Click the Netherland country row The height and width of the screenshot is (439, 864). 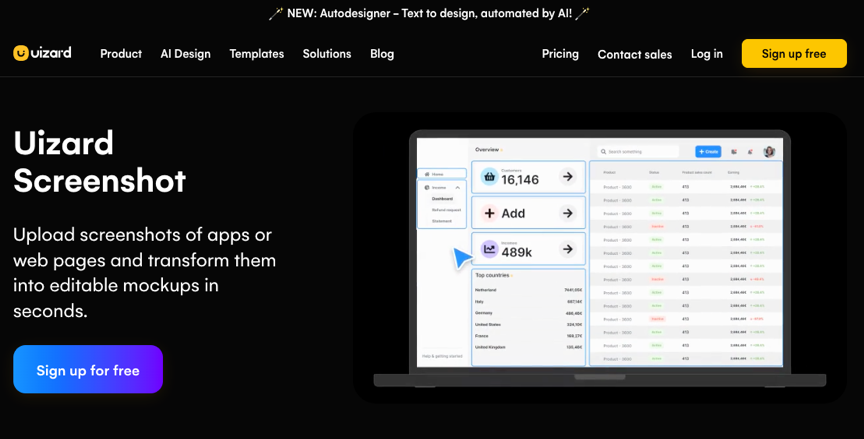point(528,290)
